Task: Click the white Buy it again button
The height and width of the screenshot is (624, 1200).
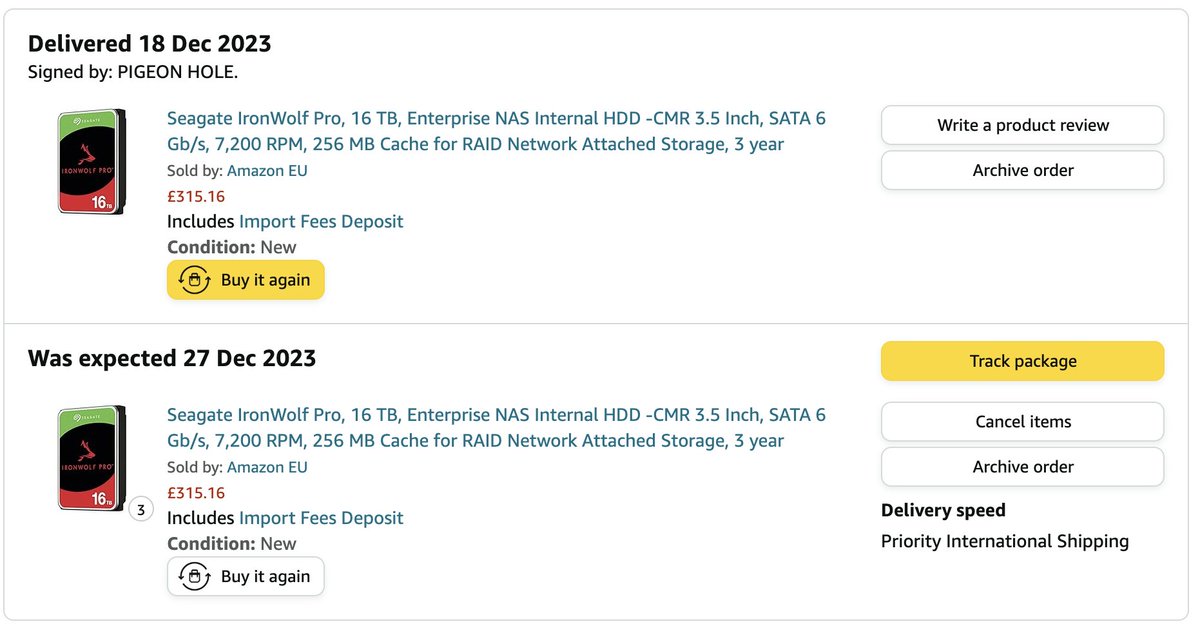Action: coord(246,576)
